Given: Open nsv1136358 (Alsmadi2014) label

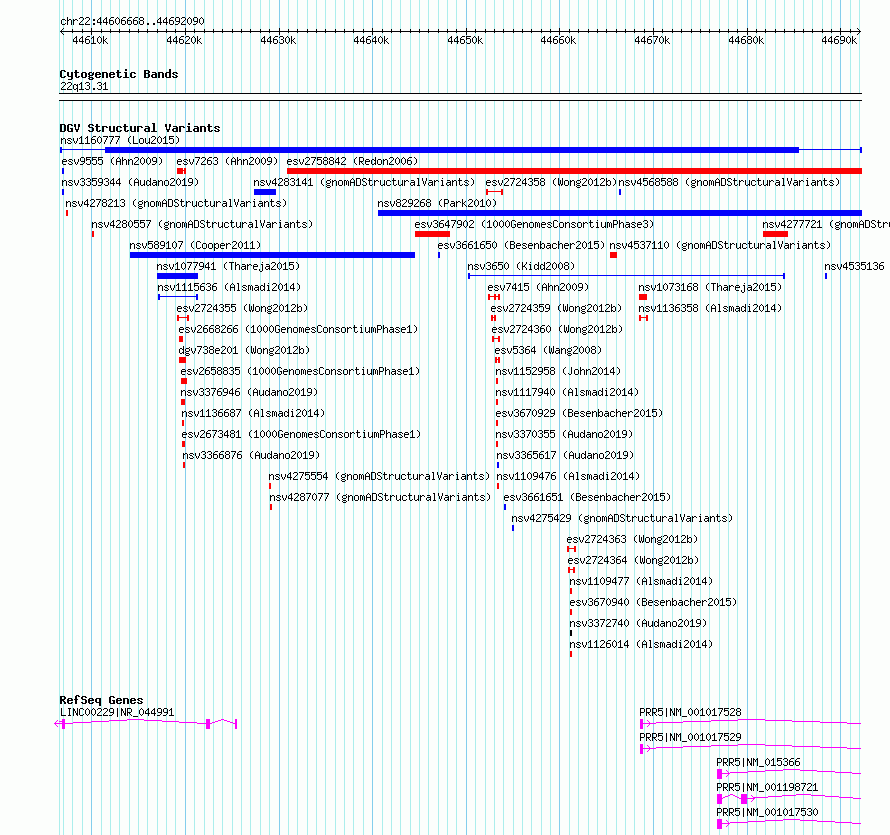Looking at the screenshot, I should tap(710, 308).
